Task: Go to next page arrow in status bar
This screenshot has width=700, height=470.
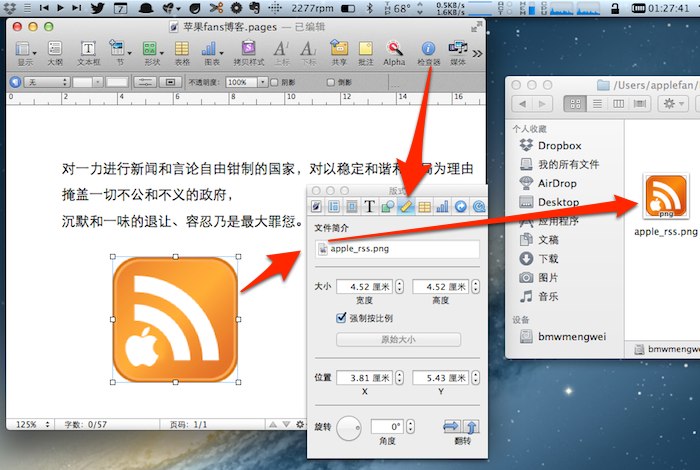Action: (286, 424)
